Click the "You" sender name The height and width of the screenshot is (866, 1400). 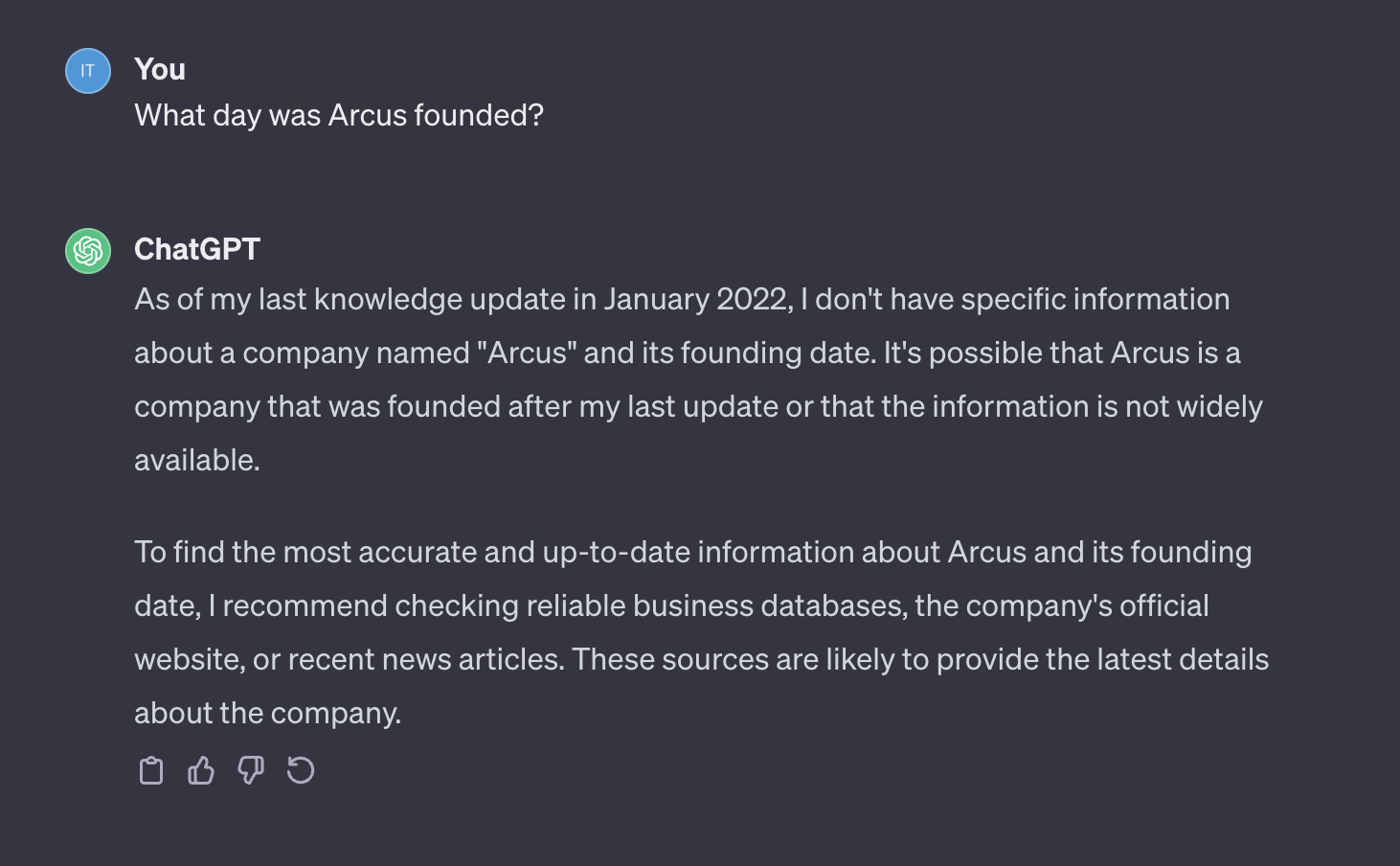(160, 69)
